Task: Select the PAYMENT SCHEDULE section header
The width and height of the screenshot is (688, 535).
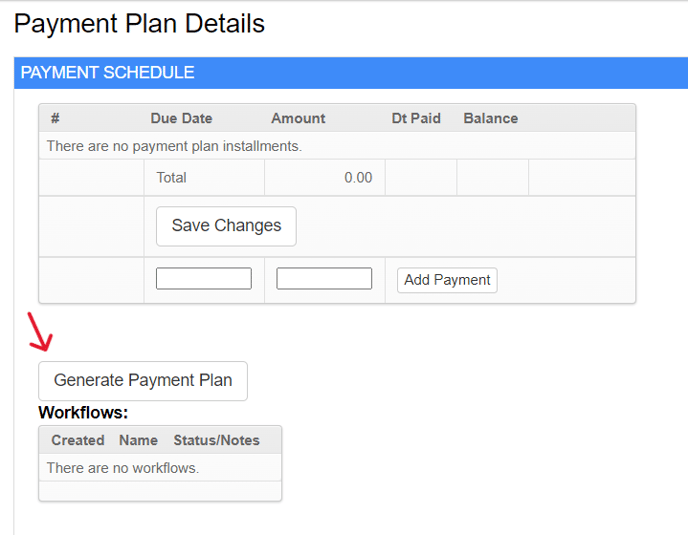Action: (108, 73)
